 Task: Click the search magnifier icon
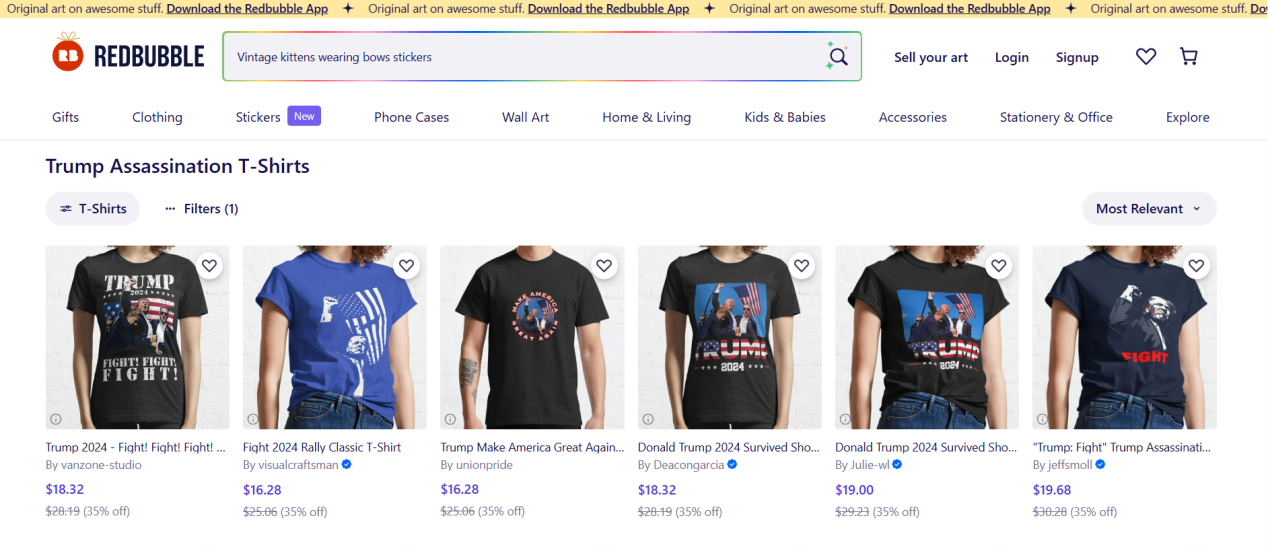tap(838, 56)
